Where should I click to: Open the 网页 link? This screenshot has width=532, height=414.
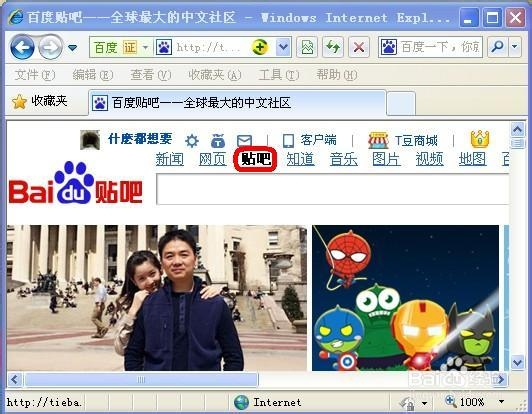pyautogui.click(x=213, y=159)
